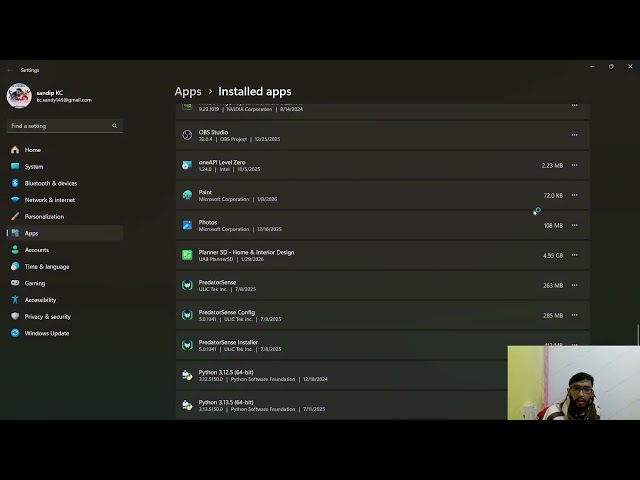Screen dimensions: 640x480
Task: Open the Accounts section
Action: (64, 250)
